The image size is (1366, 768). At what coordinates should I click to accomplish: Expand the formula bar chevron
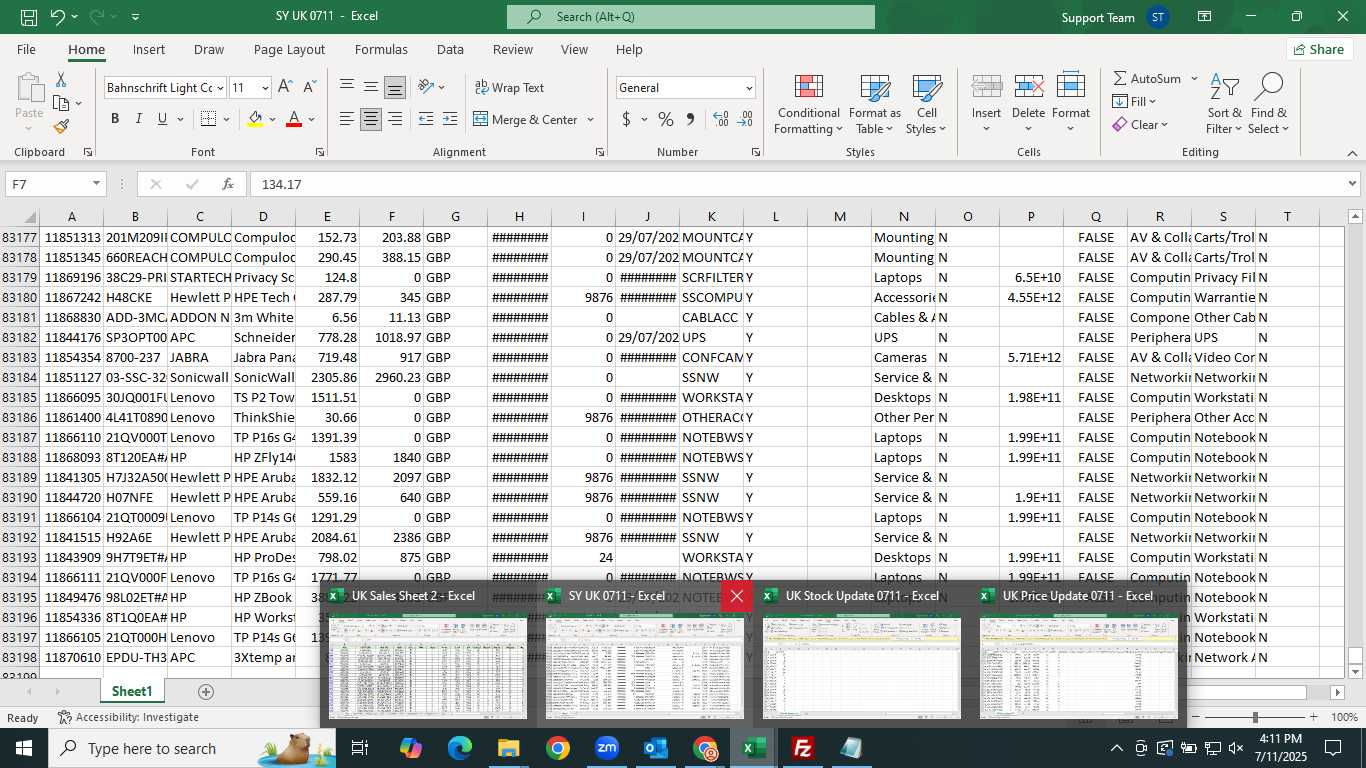click(1352, 184)
